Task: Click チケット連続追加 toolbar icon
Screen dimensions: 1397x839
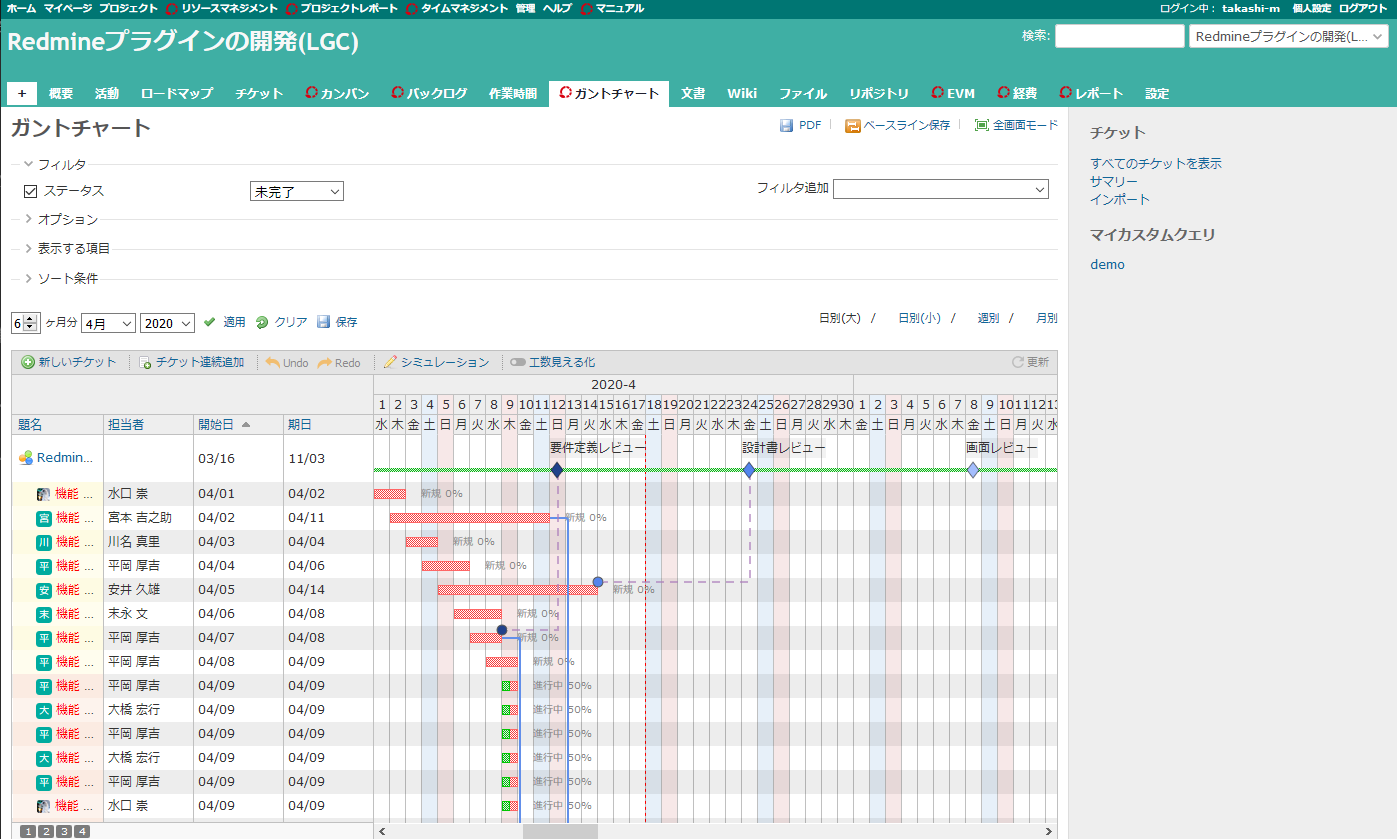Action: tap(145, 362)
